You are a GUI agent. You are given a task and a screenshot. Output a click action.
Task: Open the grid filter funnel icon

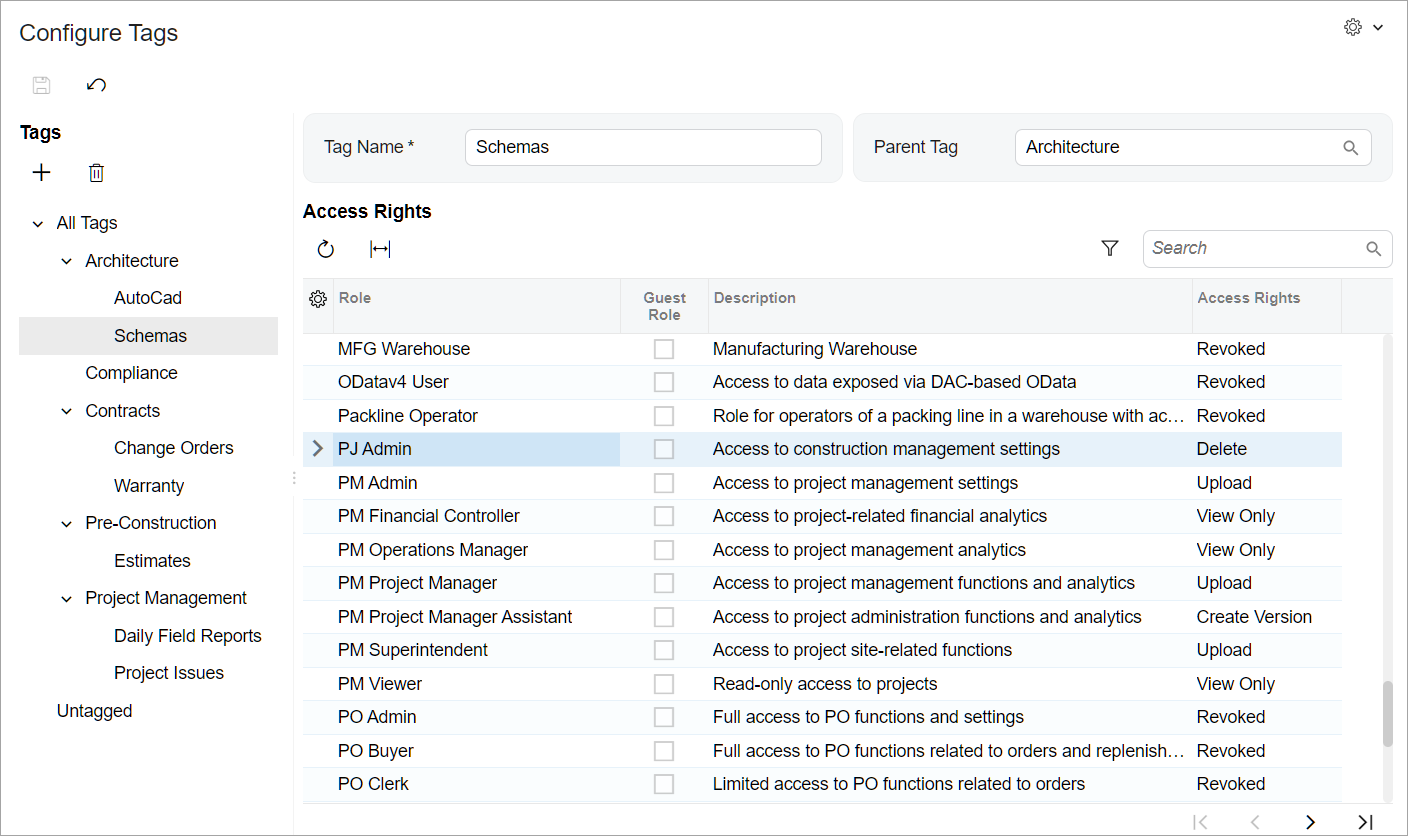pos(1109,248)
